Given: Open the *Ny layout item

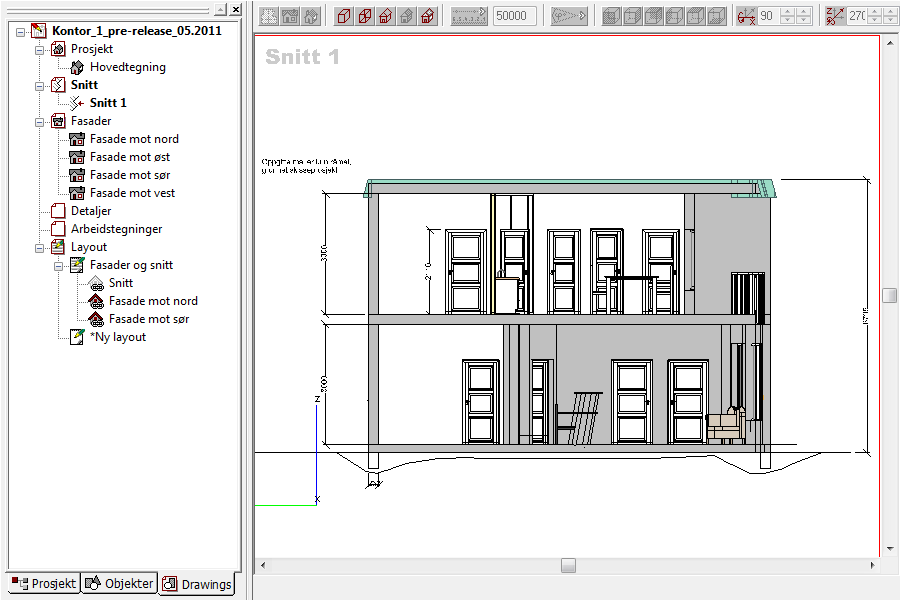Looking at the screenshot, I should pyautogui.click(x=118, y=337).
